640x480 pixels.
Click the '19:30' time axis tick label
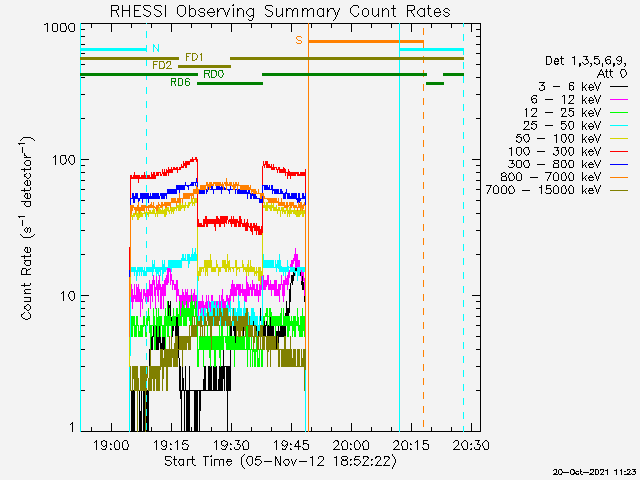click(x=231, y=445)
